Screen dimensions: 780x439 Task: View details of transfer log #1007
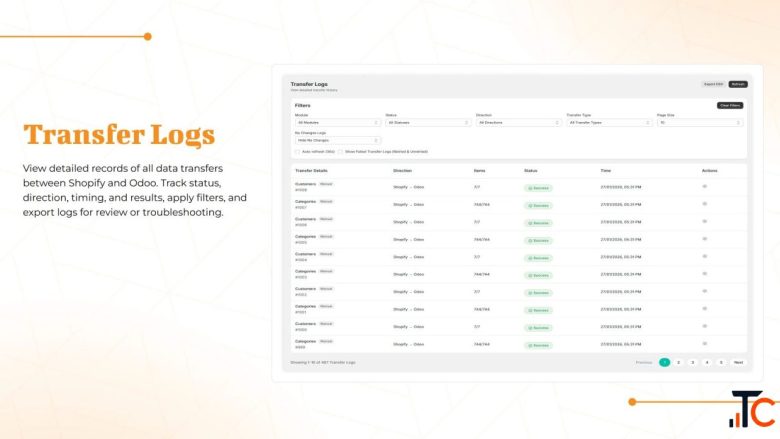pos(704,204)
